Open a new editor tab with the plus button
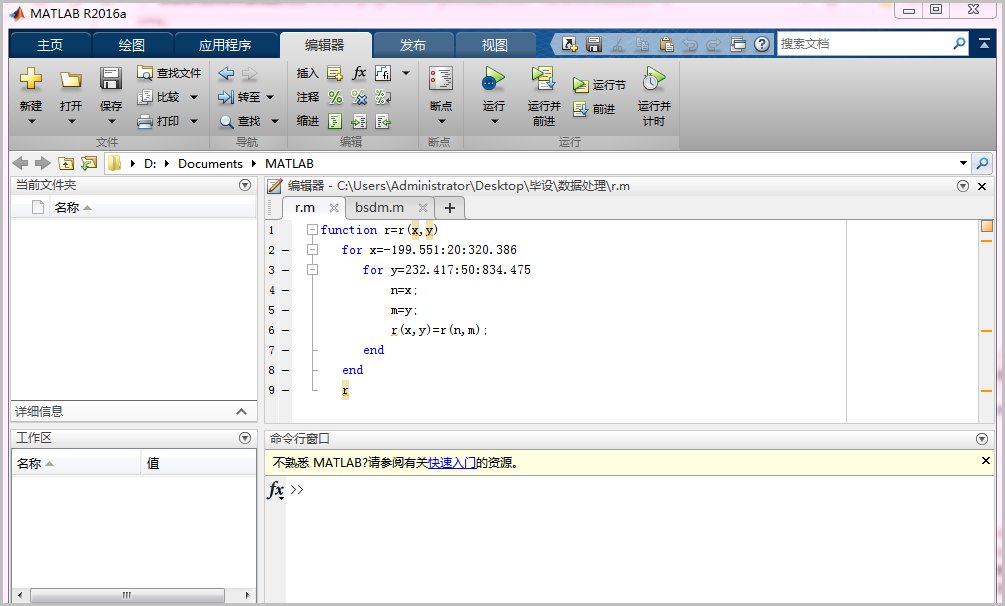 click(x=449, y=208)
